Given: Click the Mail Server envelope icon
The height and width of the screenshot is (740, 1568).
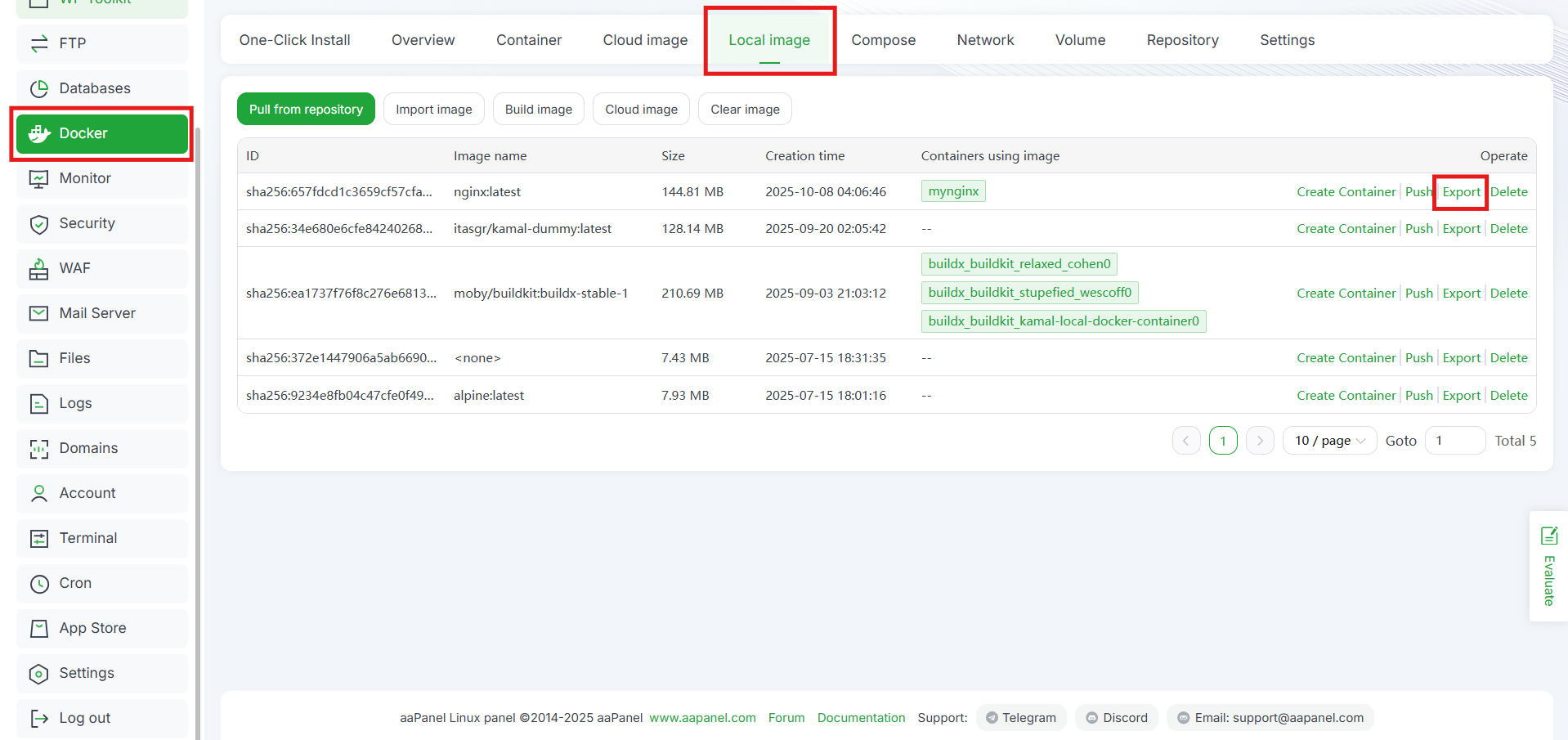Looking at the screenshot, I should (39, 313).
